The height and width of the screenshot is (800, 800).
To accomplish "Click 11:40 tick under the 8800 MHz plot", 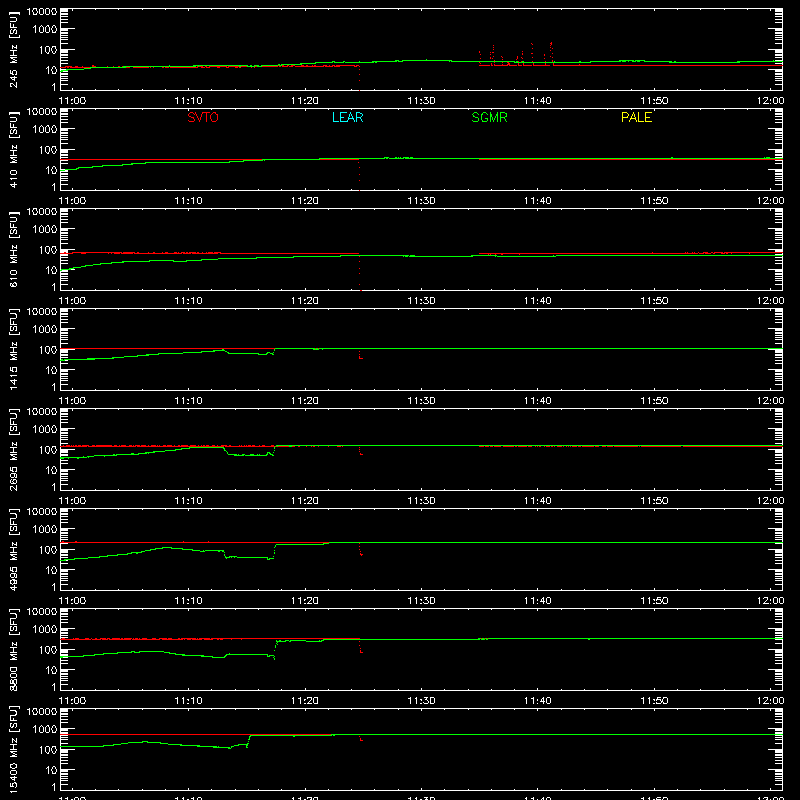I will coord(537,701).
